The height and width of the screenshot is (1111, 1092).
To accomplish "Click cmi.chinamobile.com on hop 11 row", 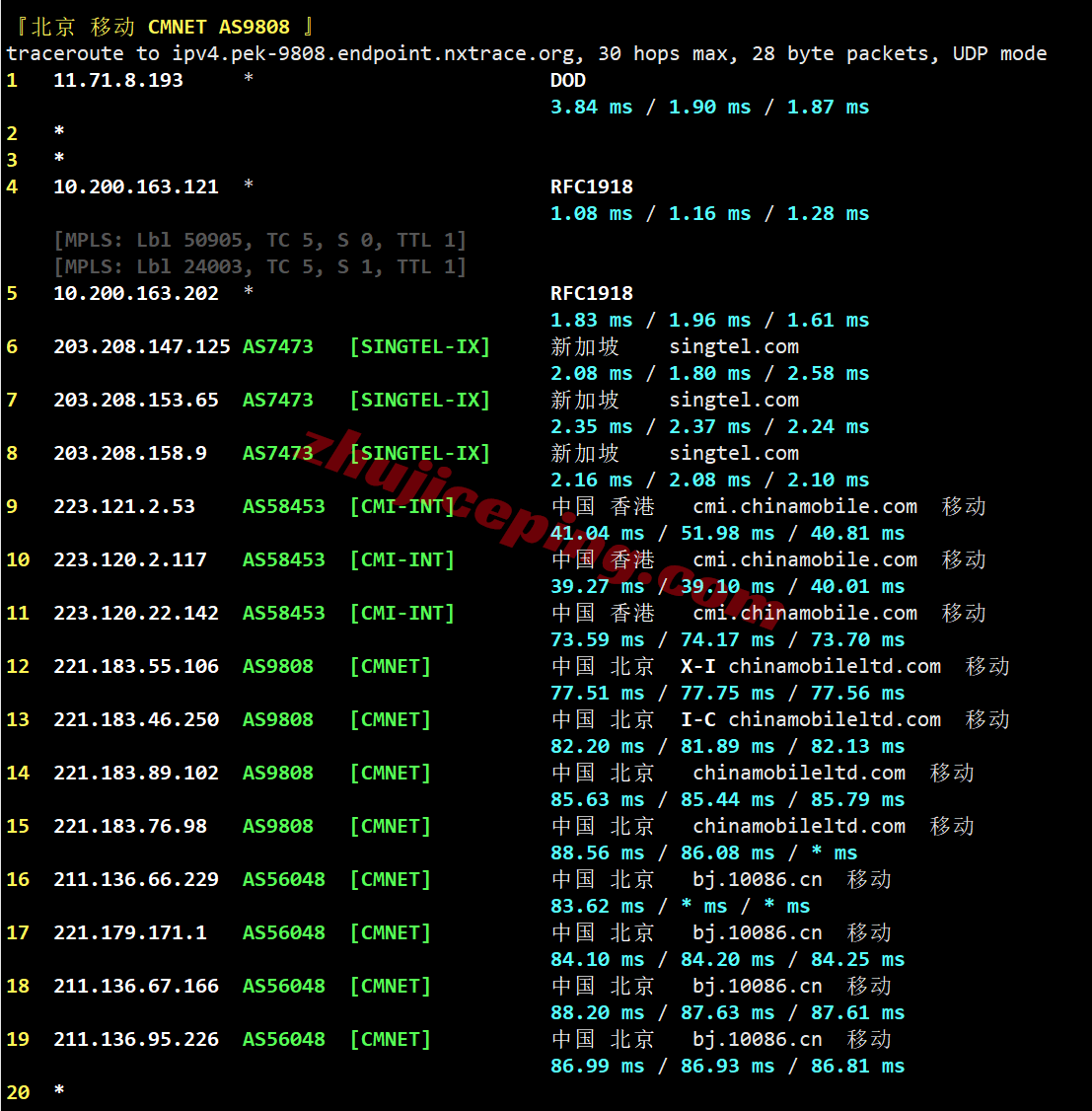I will [805, 613].
